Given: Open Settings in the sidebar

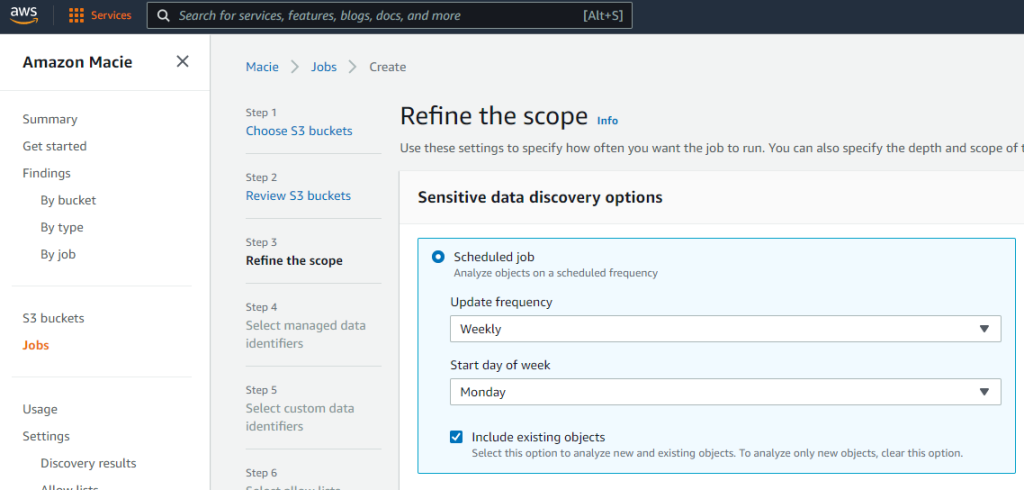Looking at the screenshot, I should (x=46, y=436).
